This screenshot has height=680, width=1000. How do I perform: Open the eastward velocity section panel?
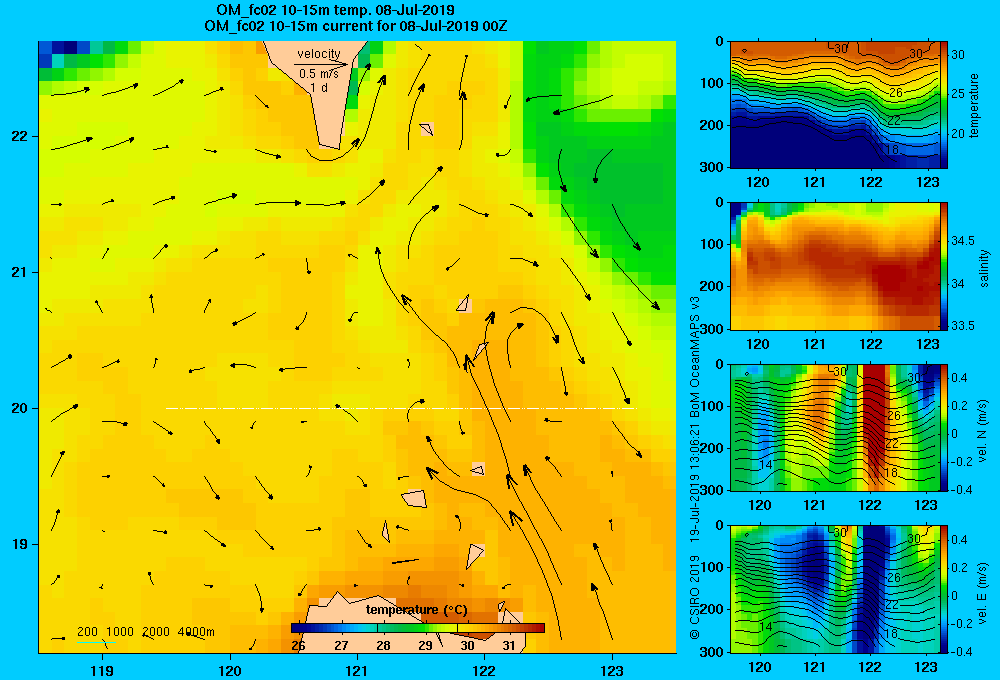click(x=834, y=589)
